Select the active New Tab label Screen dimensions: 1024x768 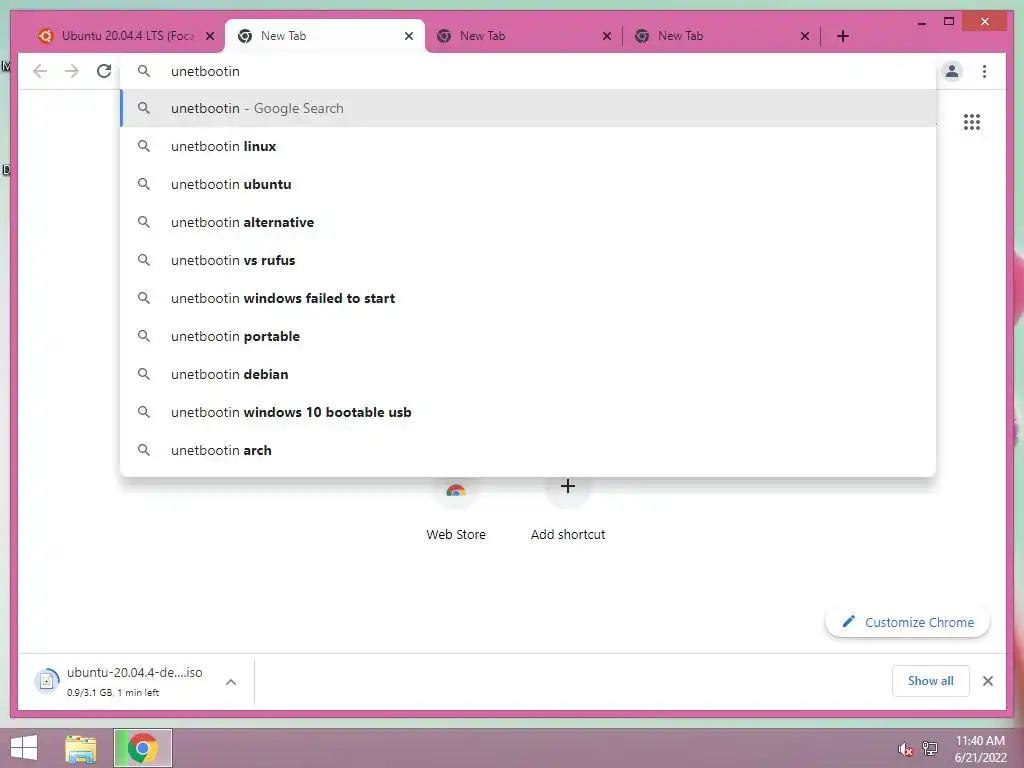pyautogui.click(x=283, y=36)
